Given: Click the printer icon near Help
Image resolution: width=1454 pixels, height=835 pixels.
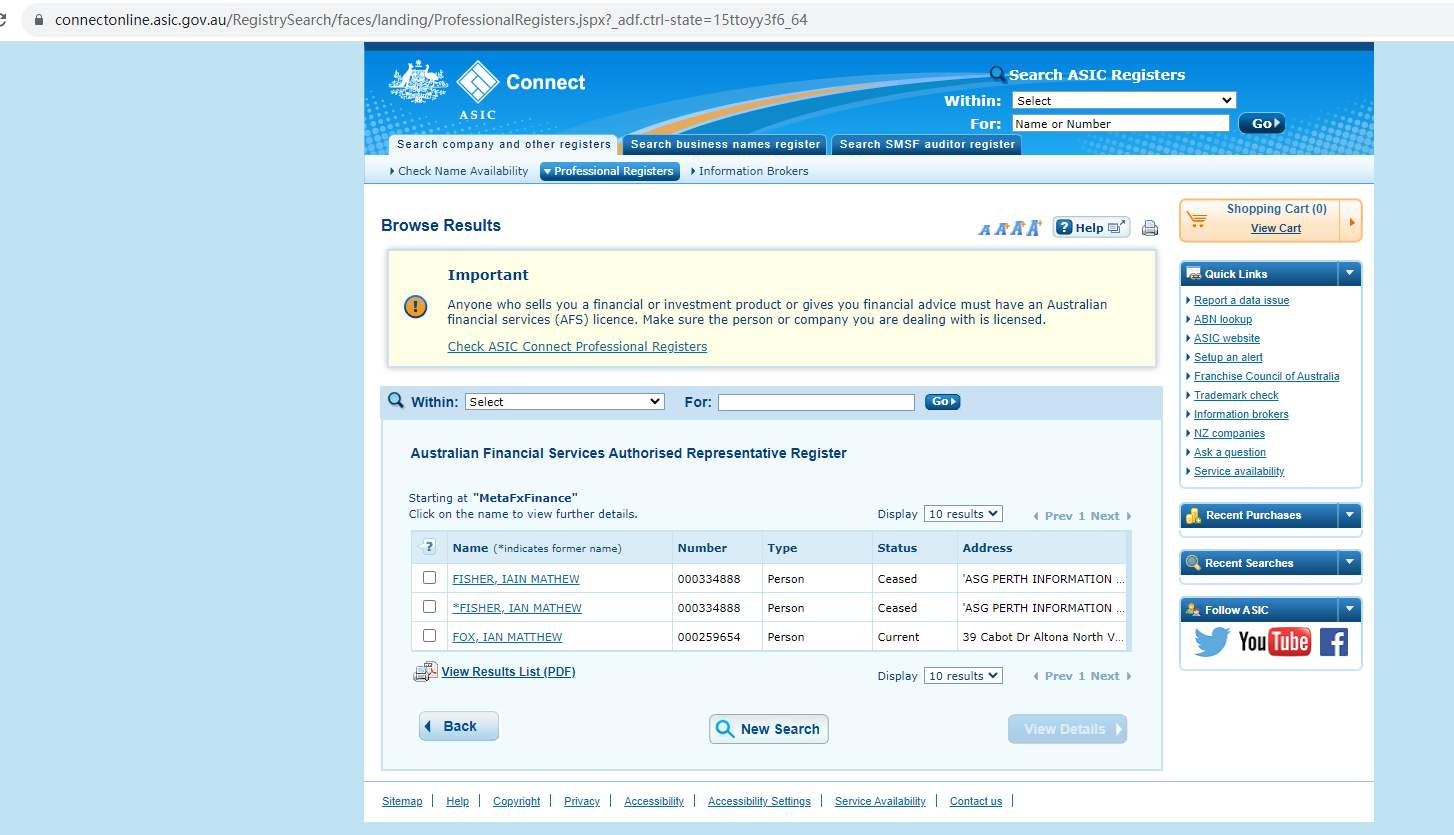Looking at the screenshot, I should pos(1150,228).
